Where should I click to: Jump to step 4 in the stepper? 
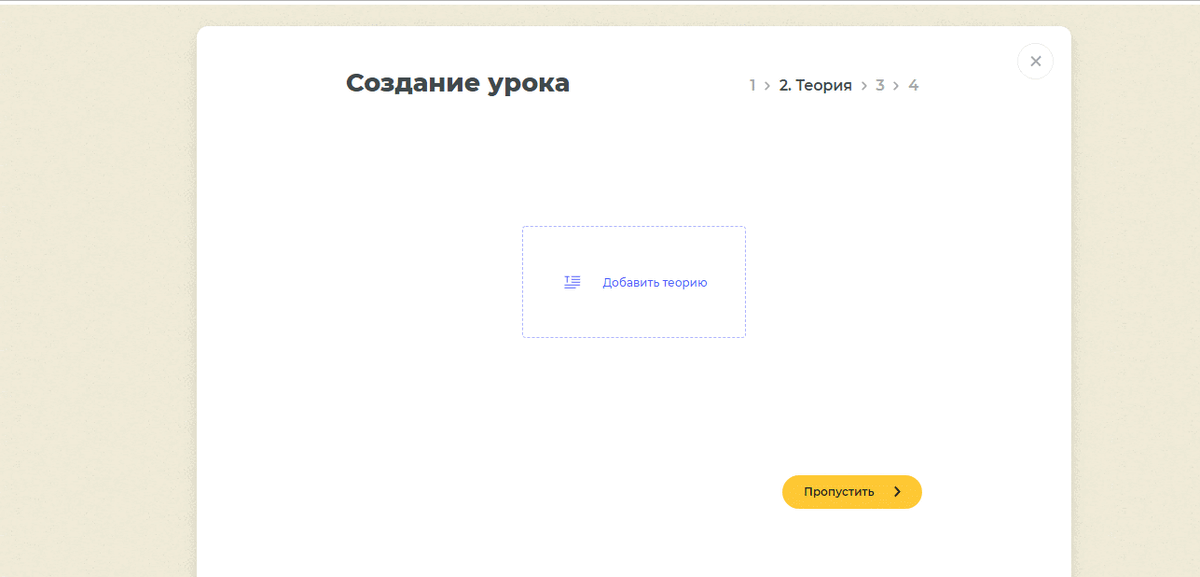pos(913,85)
